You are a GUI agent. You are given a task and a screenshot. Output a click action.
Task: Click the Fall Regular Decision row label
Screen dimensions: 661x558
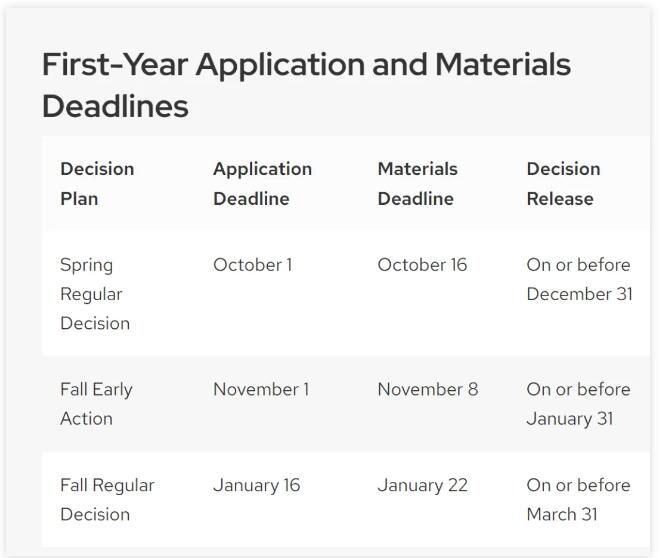(107, 500)
